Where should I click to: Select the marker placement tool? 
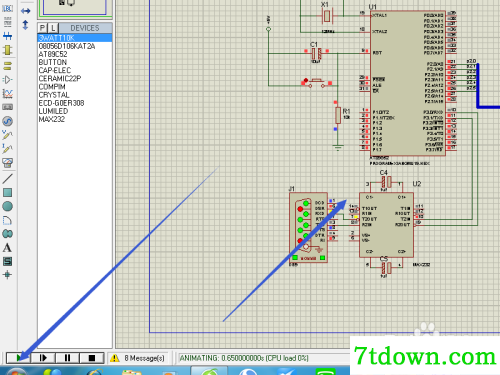[7, 275]
